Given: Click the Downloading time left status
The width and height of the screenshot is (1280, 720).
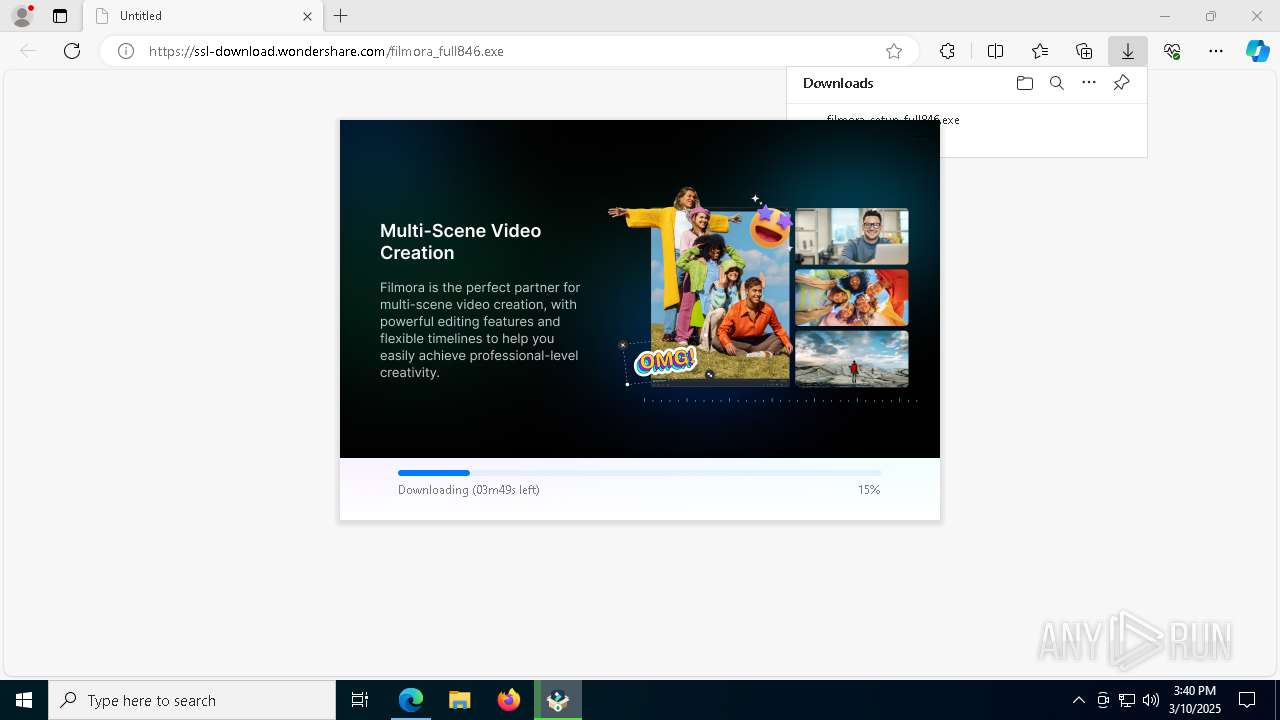Looking at the screenshot, I should [x=469, y=490].
